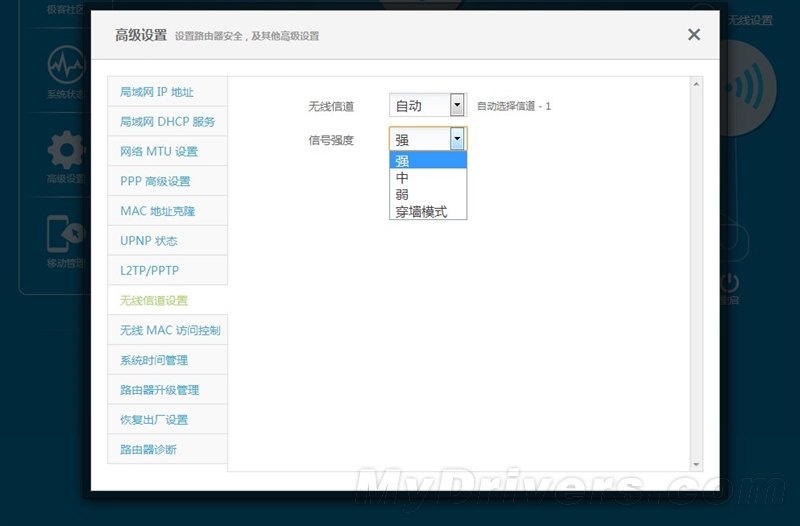Select 强 in the signal strength list

click(427, 160)
